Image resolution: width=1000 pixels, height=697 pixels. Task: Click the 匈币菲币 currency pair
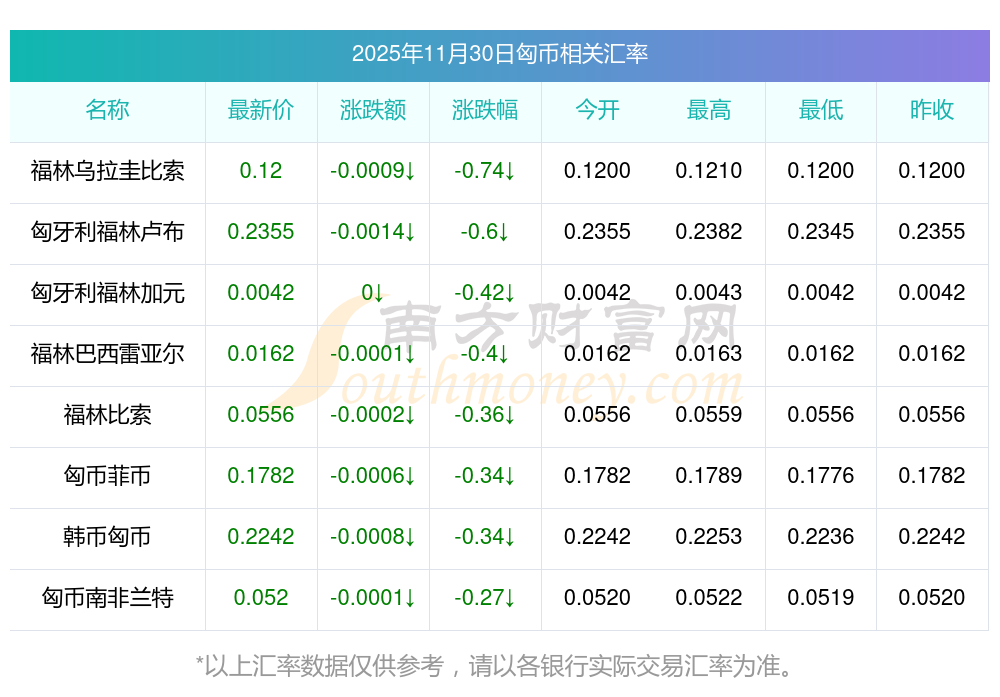[x=107, y=476]
